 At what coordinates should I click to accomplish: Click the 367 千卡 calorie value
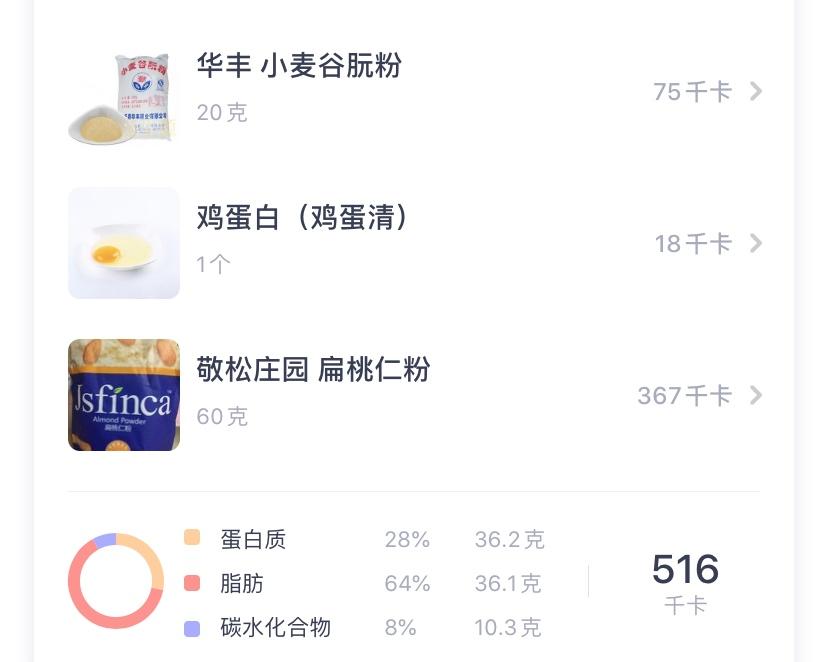(x=684, y=396)
